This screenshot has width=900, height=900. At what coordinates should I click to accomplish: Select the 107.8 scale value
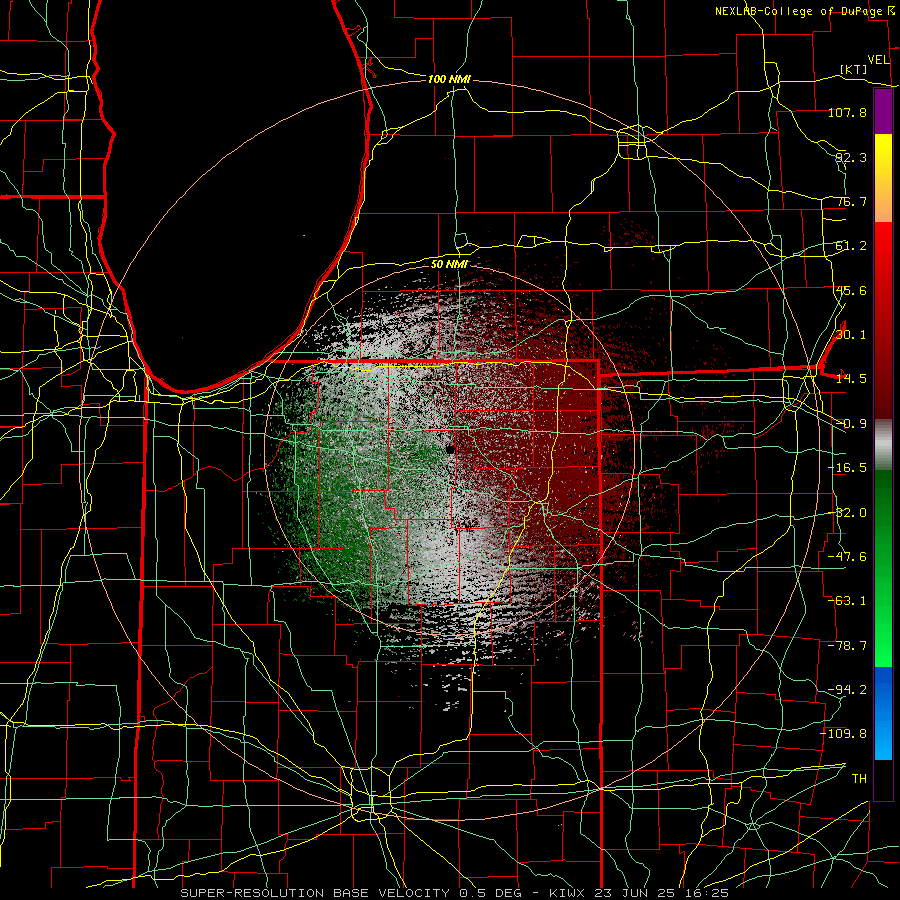point(847,112)
